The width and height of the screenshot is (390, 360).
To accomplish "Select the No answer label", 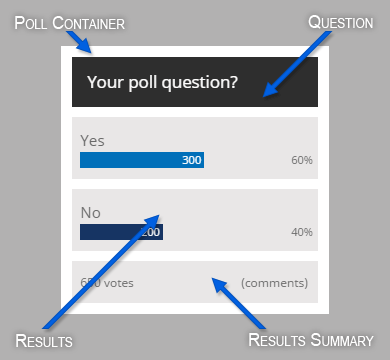I will (x=91, y=213).
